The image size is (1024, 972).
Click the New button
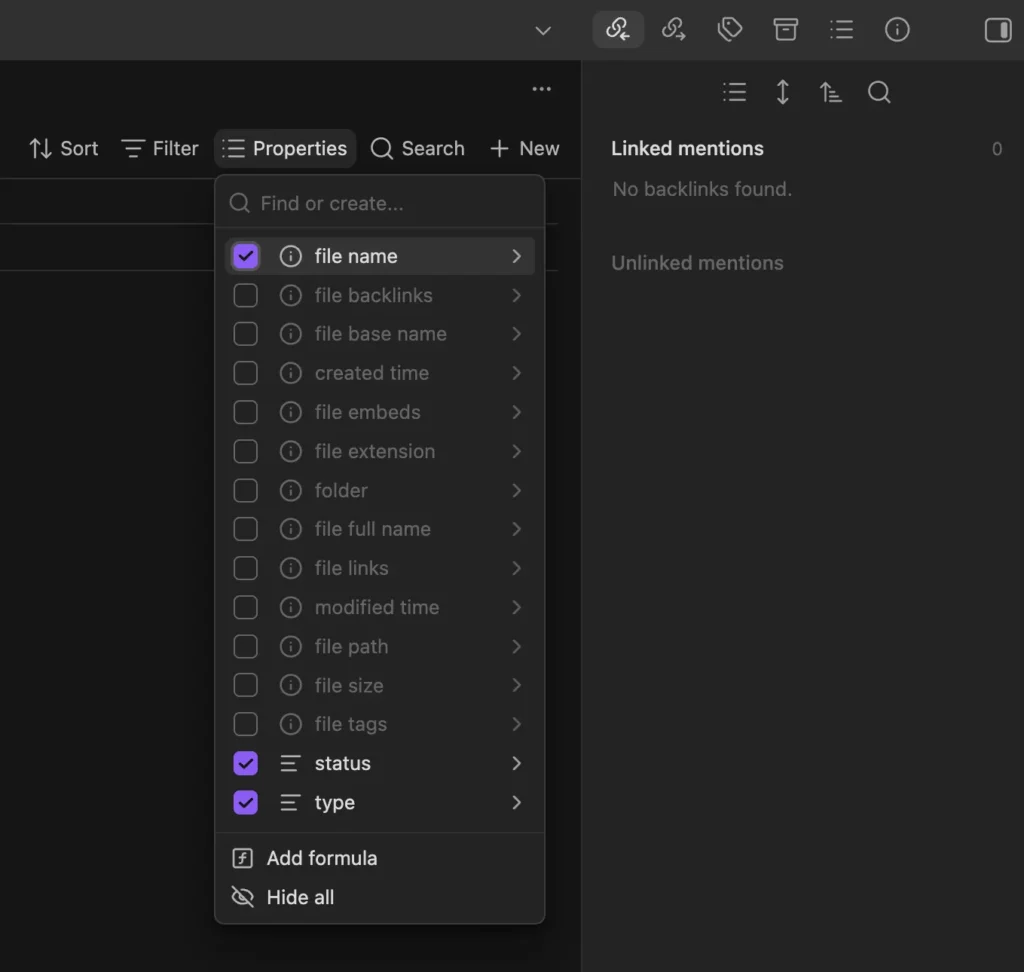coord(524,148)
